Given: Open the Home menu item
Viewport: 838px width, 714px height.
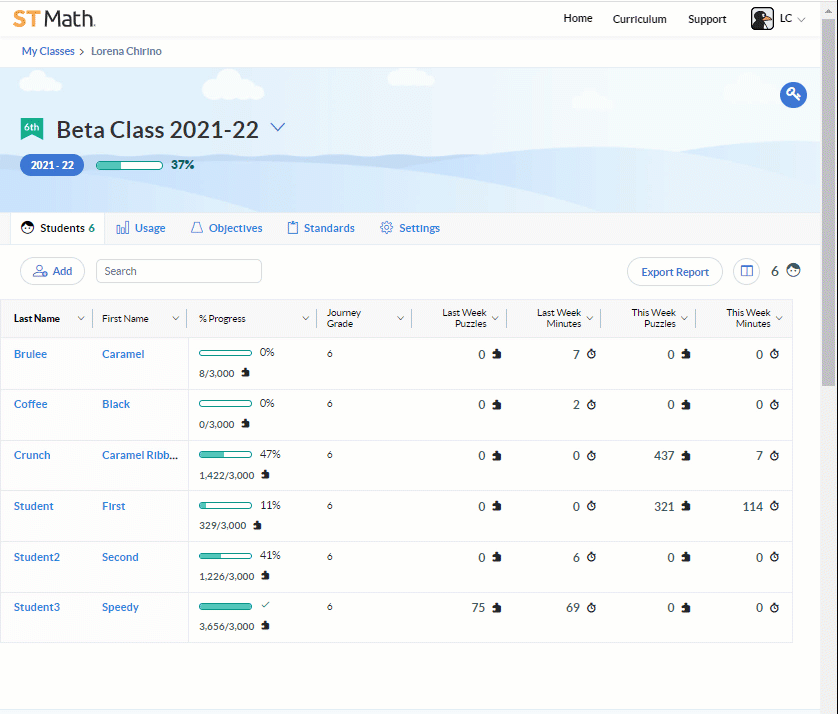Looking at the screenshot, I should tap(578, 18).
